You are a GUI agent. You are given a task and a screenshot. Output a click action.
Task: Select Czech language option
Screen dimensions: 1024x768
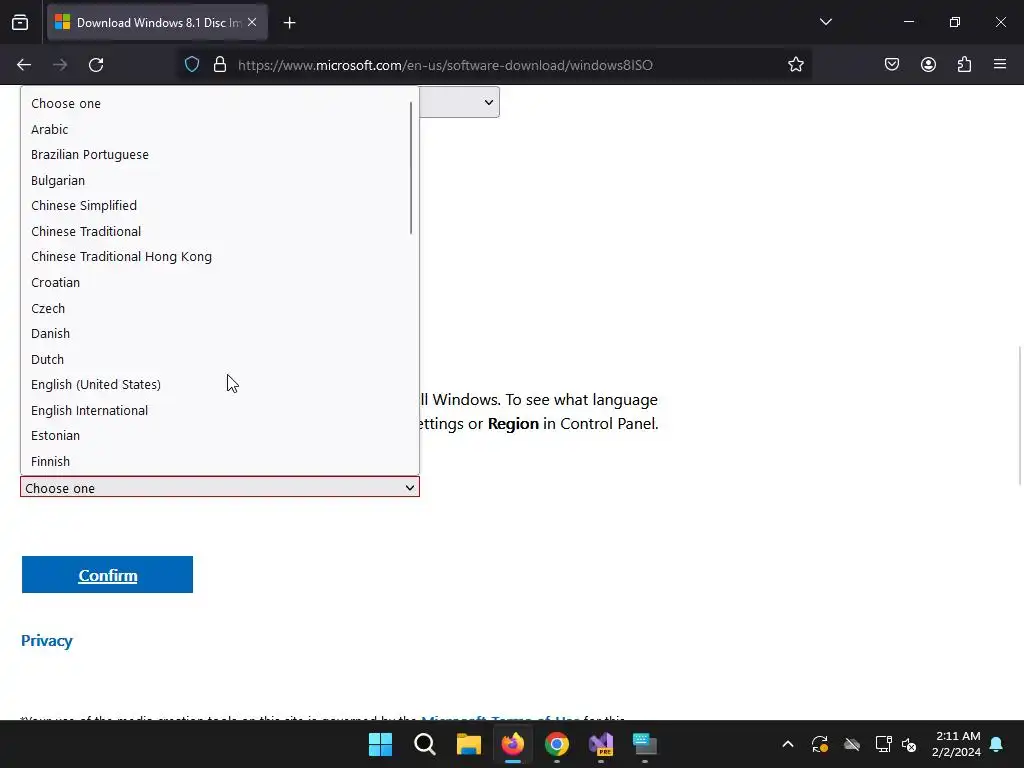click(x=219, y=308)
